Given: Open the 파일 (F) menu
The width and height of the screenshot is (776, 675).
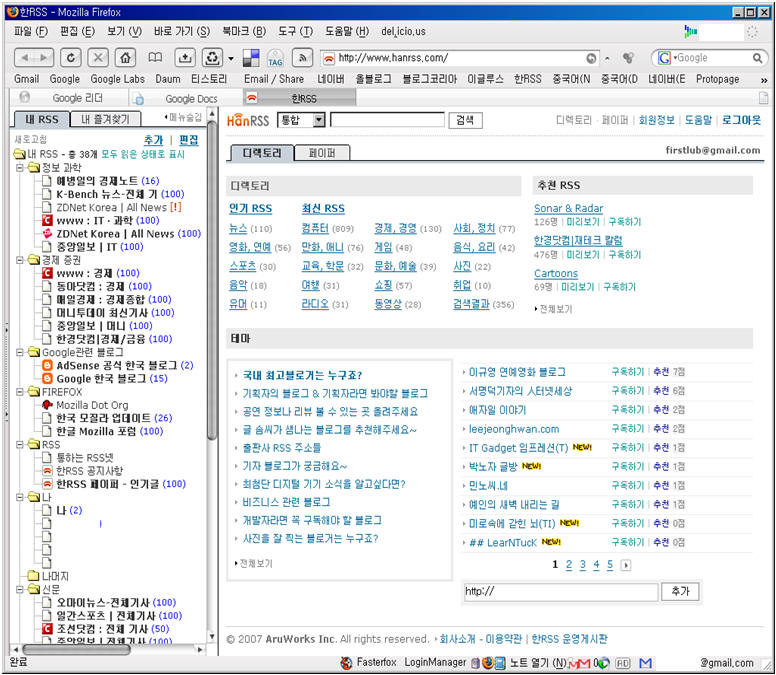Looking at the screenshot, I should coord(31,31).
